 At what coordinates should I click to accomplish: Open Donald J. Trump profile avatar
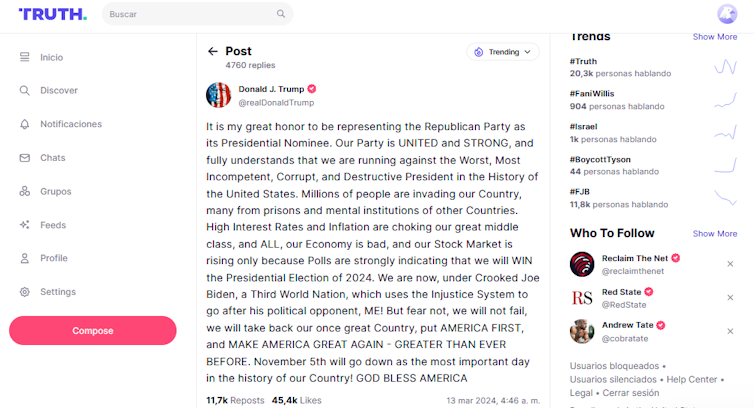(x=218, y=95)
